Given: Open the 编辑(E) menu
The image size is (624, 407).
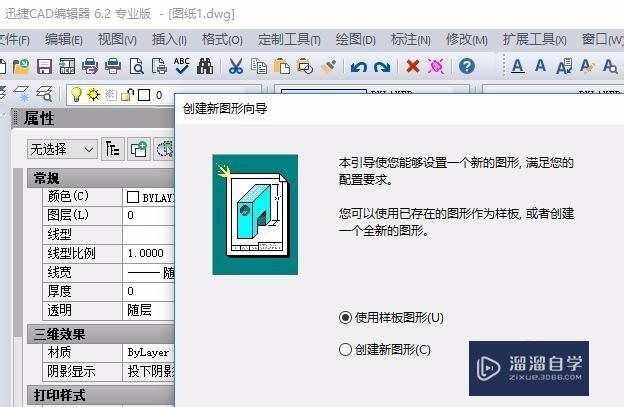Looking at the screenshot, I should (64, 40).
